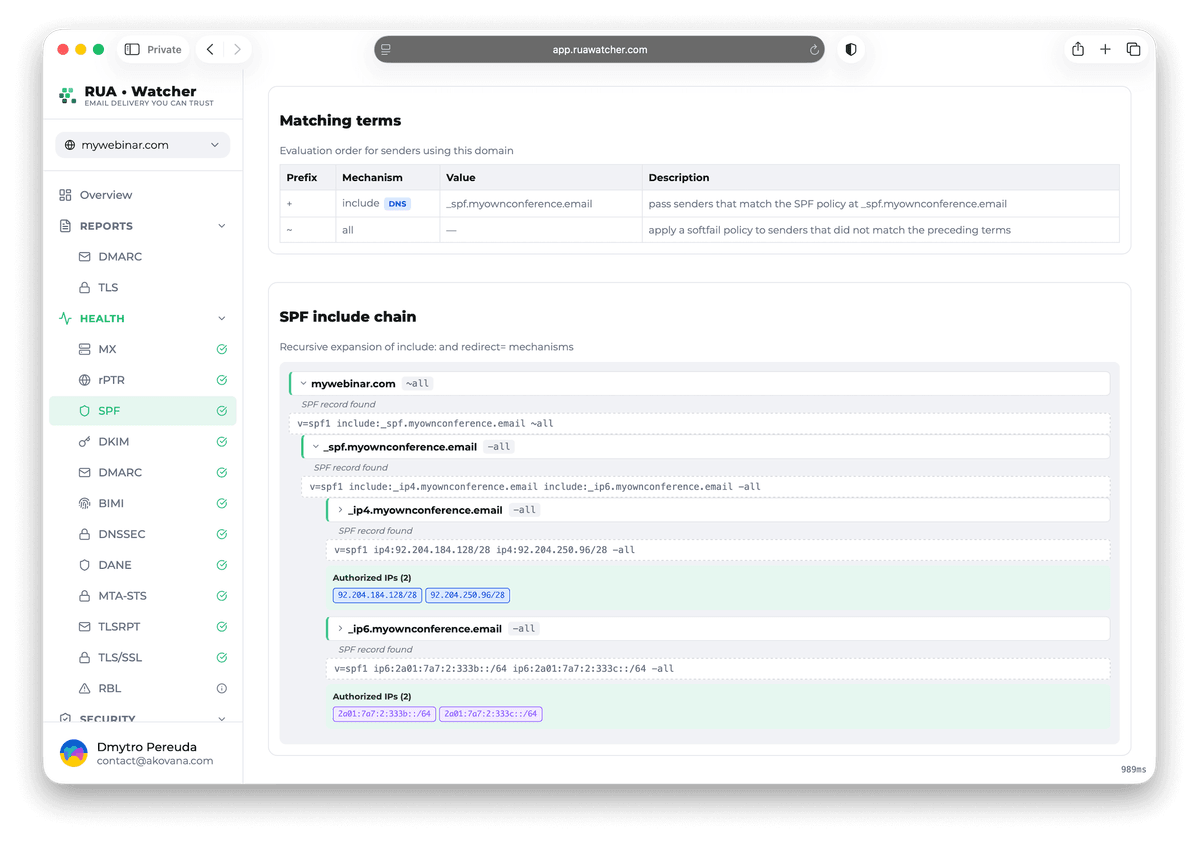
Task: Click the BIMI status check icon
Action: click(x=222, y=503)
